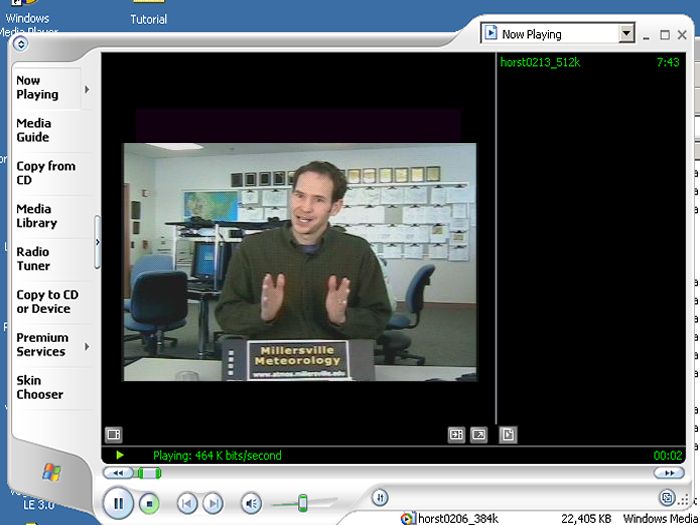The width and height of the screenshot is (700, 525).
Task: Click the 7:43 duration in playlist
Action: coord(668,62)
